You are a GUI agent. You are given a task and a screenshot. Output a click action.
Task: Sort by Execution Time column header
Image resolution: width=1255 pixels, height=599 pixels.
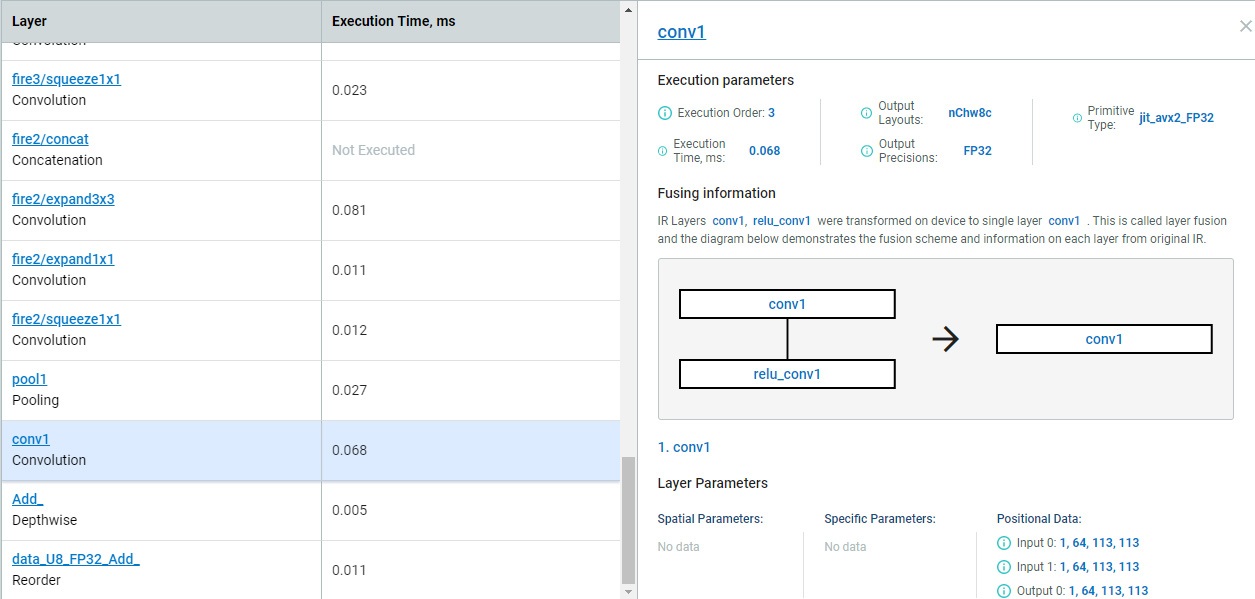[393, 21]
